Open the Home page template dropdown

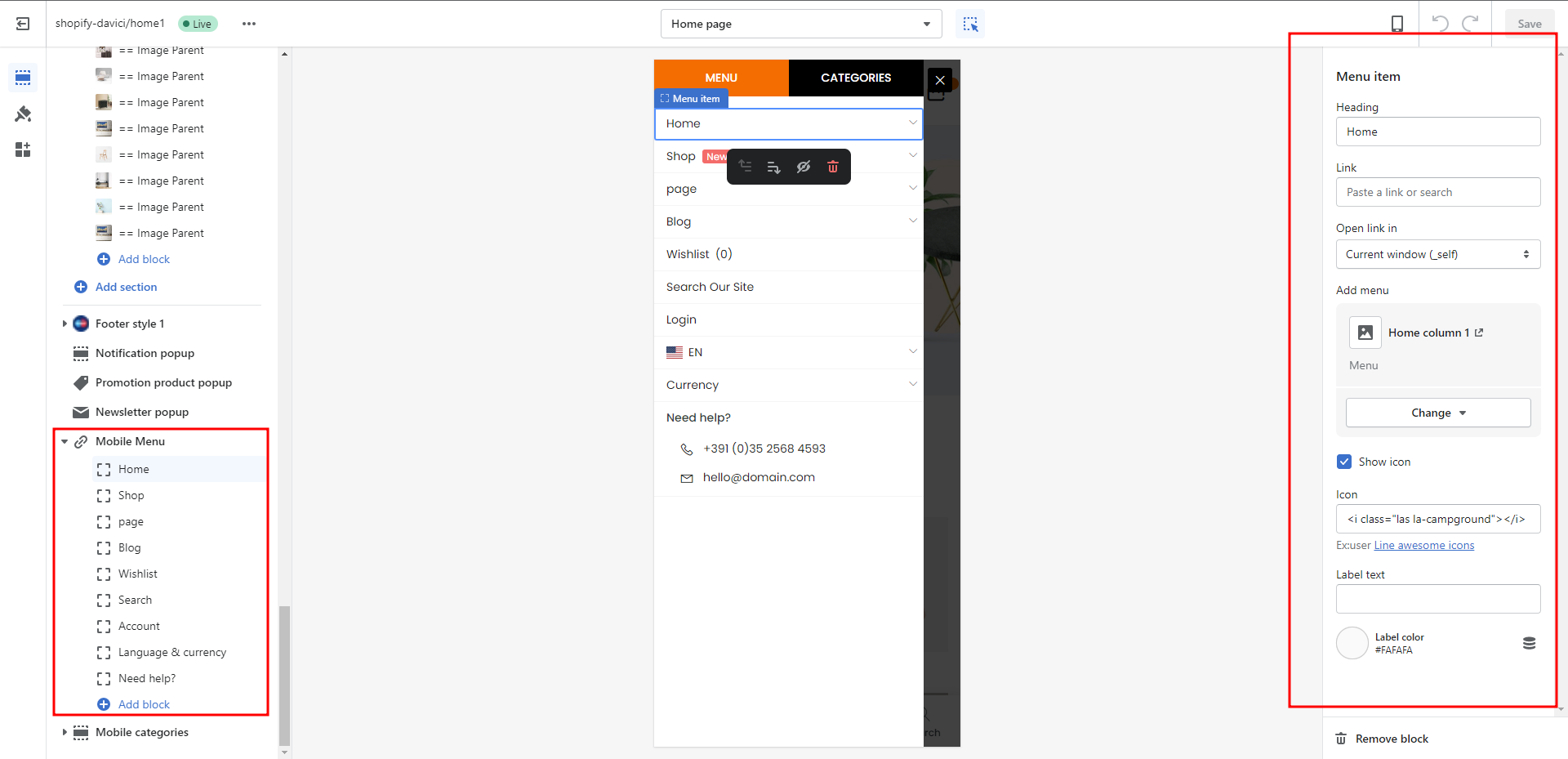click(800, 24)
